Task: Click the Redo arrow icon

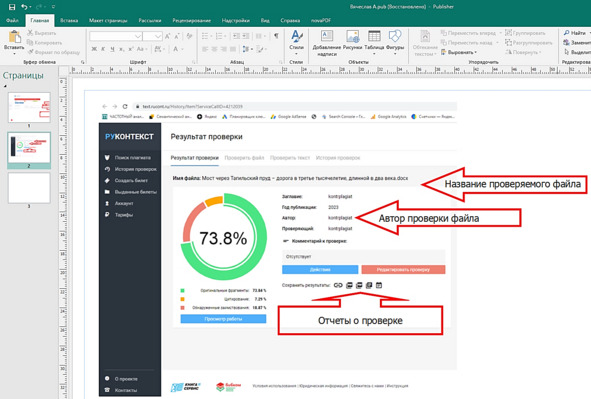Action: coord(40,7)
